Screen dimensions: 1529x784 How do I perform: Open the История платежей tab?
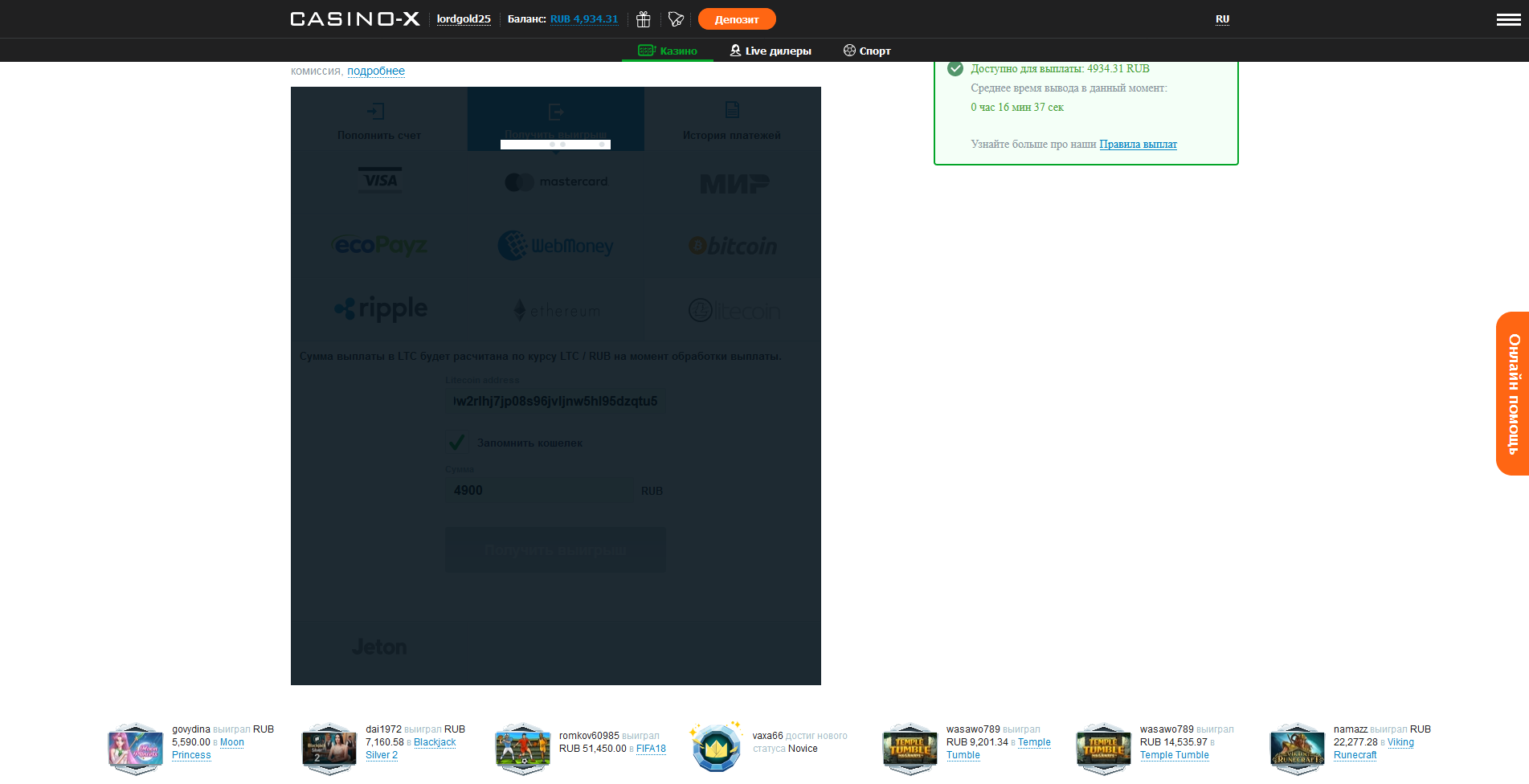click(x=732, y=119)
